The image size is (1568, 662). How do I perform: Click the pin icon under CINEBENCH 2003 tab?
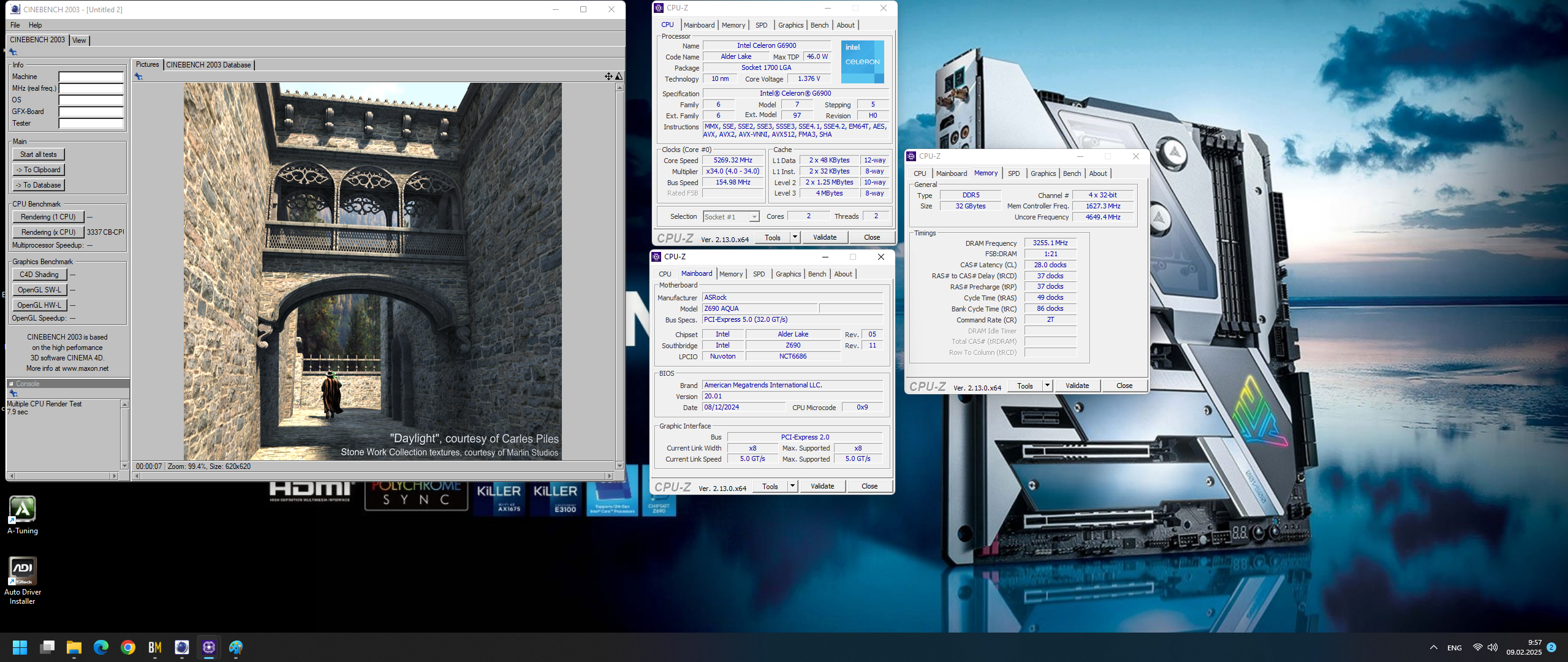(x=13, y=52)
